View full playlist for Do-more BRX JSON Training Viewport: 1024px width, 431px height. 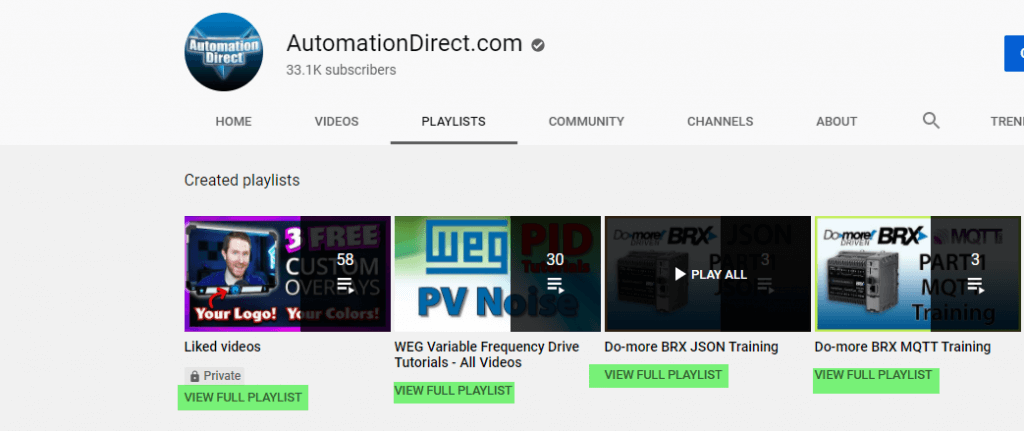[x=662, y=375]
